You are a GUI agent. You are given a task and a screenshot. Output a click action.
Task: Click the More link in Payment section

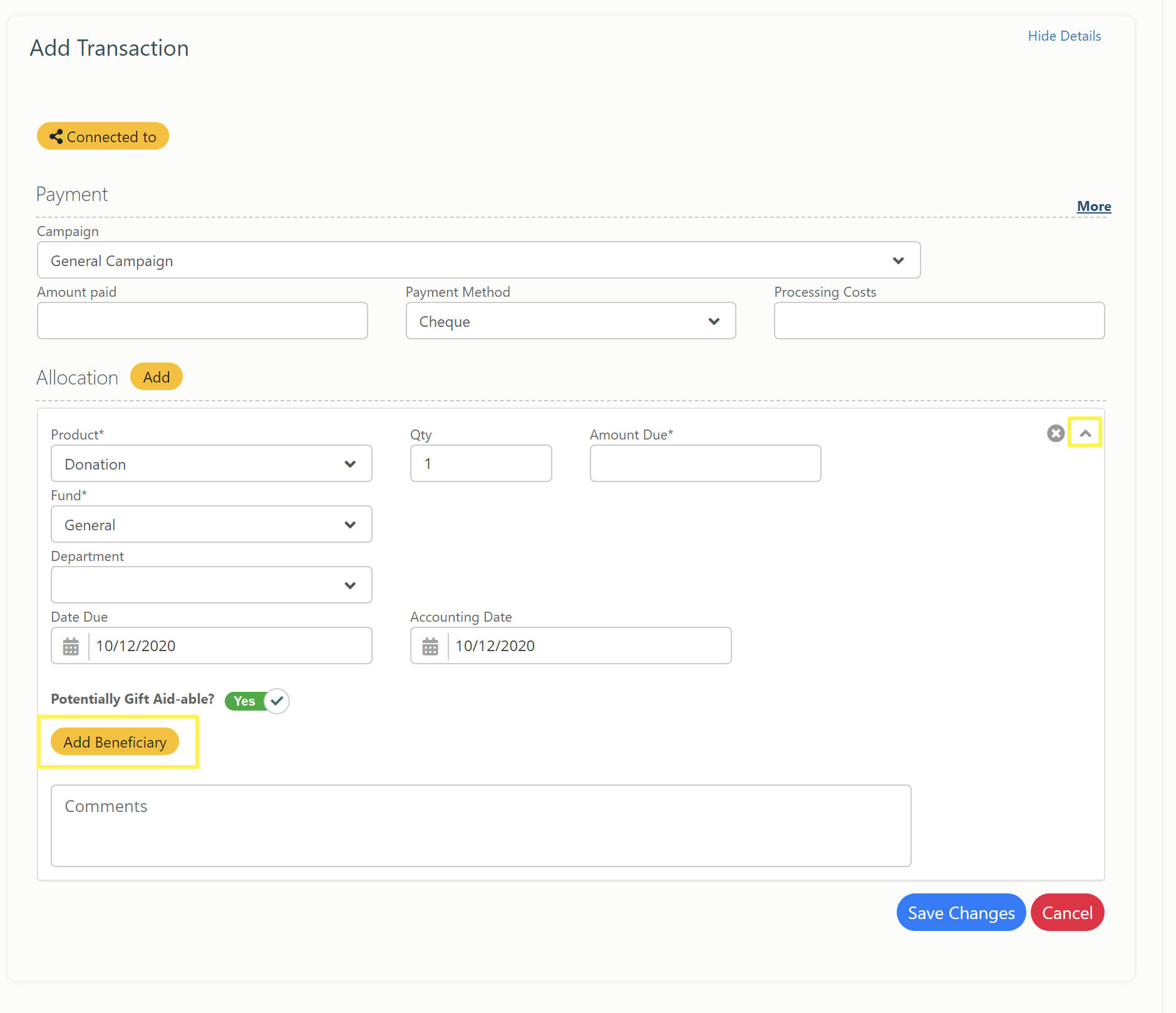click(x=1094, y=206)
